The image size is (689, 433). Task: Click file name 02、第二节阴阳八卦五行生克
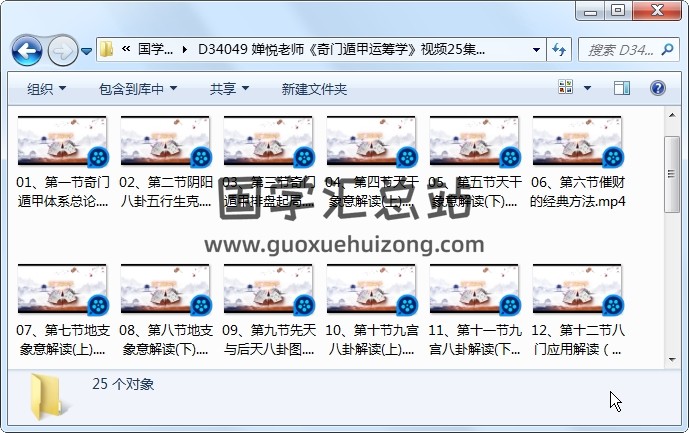(166, 192)
